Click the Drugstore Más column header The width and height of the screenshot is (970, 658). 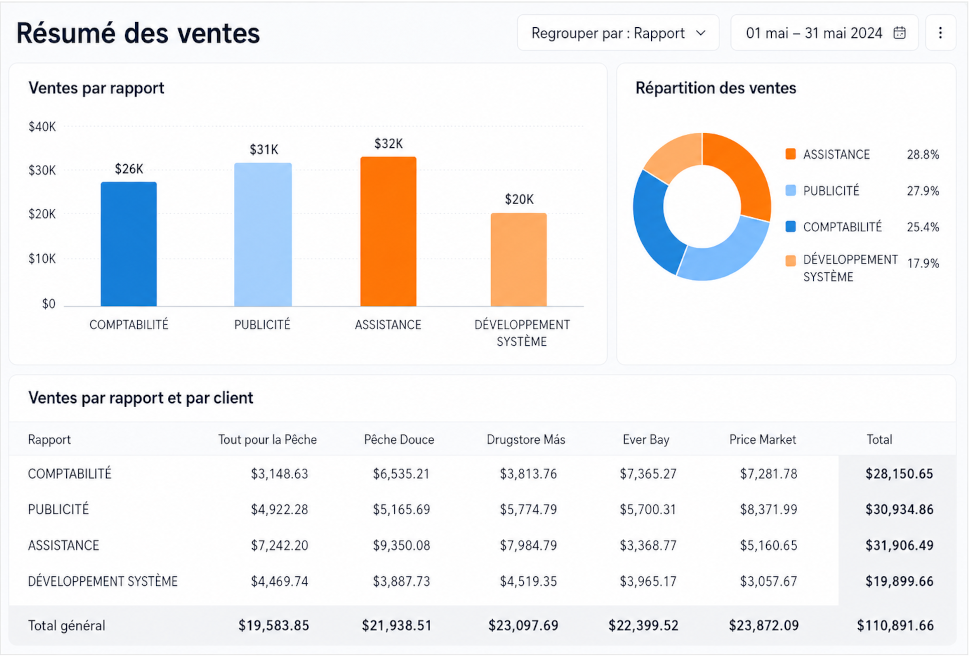(x=526, y=440)
